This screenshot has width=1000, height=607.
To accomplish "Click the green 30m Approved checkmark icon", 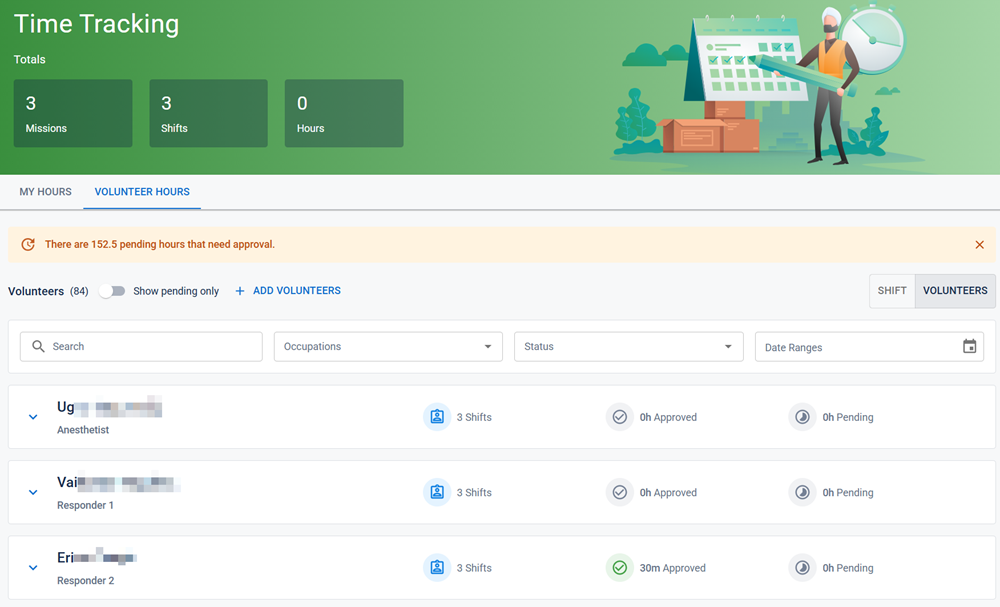I will pyautogui.click(x=620, y=567).
